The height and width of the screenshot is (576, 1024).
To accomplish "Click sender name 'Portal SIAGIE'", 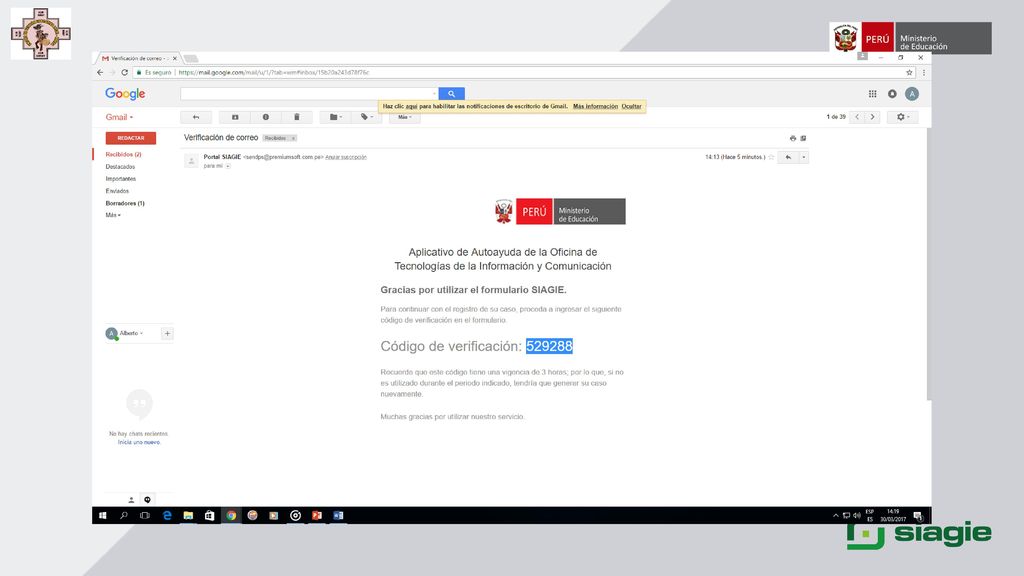I will 222,157.
